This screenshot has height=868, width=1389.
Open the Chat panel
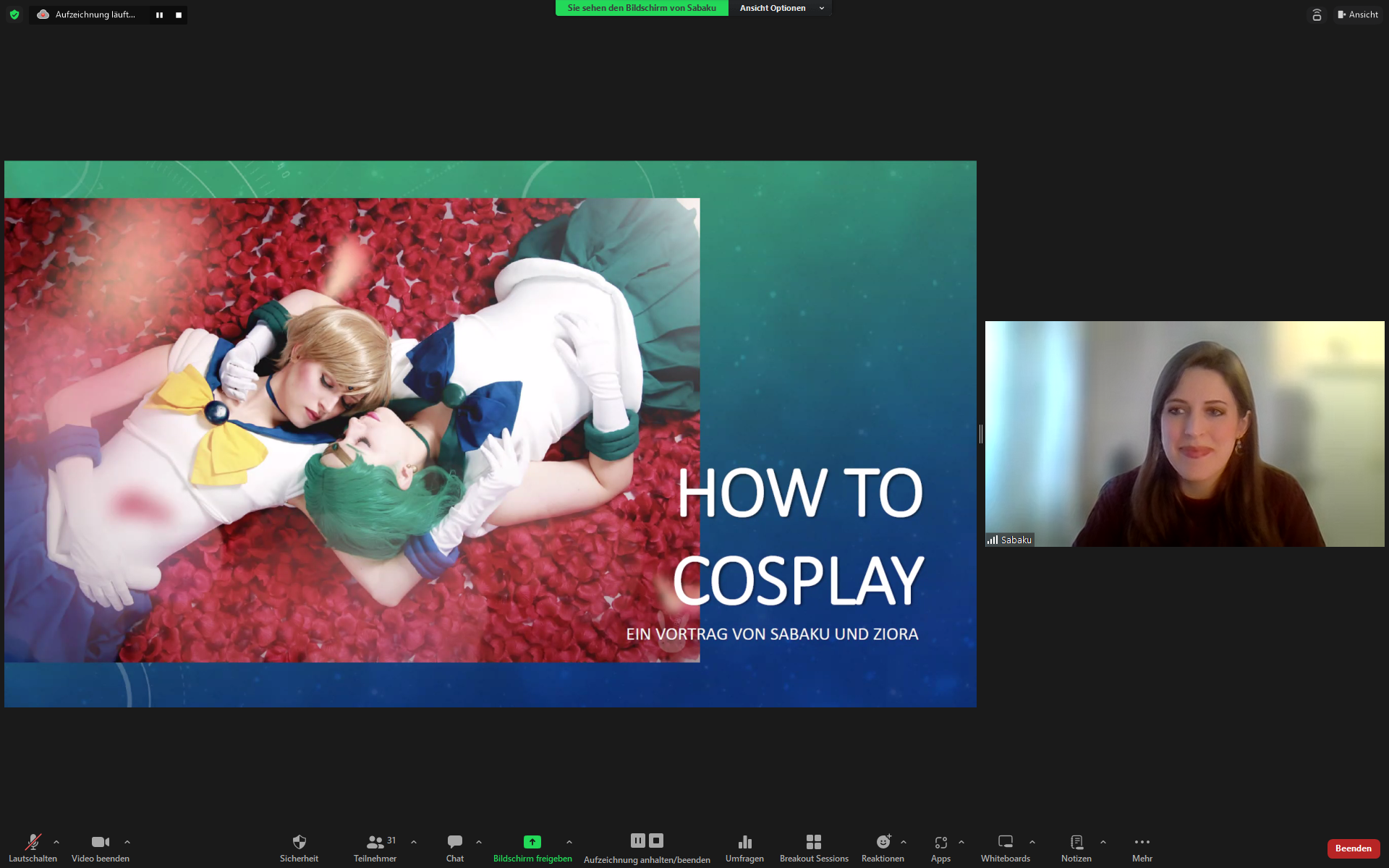click(x=455, y=848)
